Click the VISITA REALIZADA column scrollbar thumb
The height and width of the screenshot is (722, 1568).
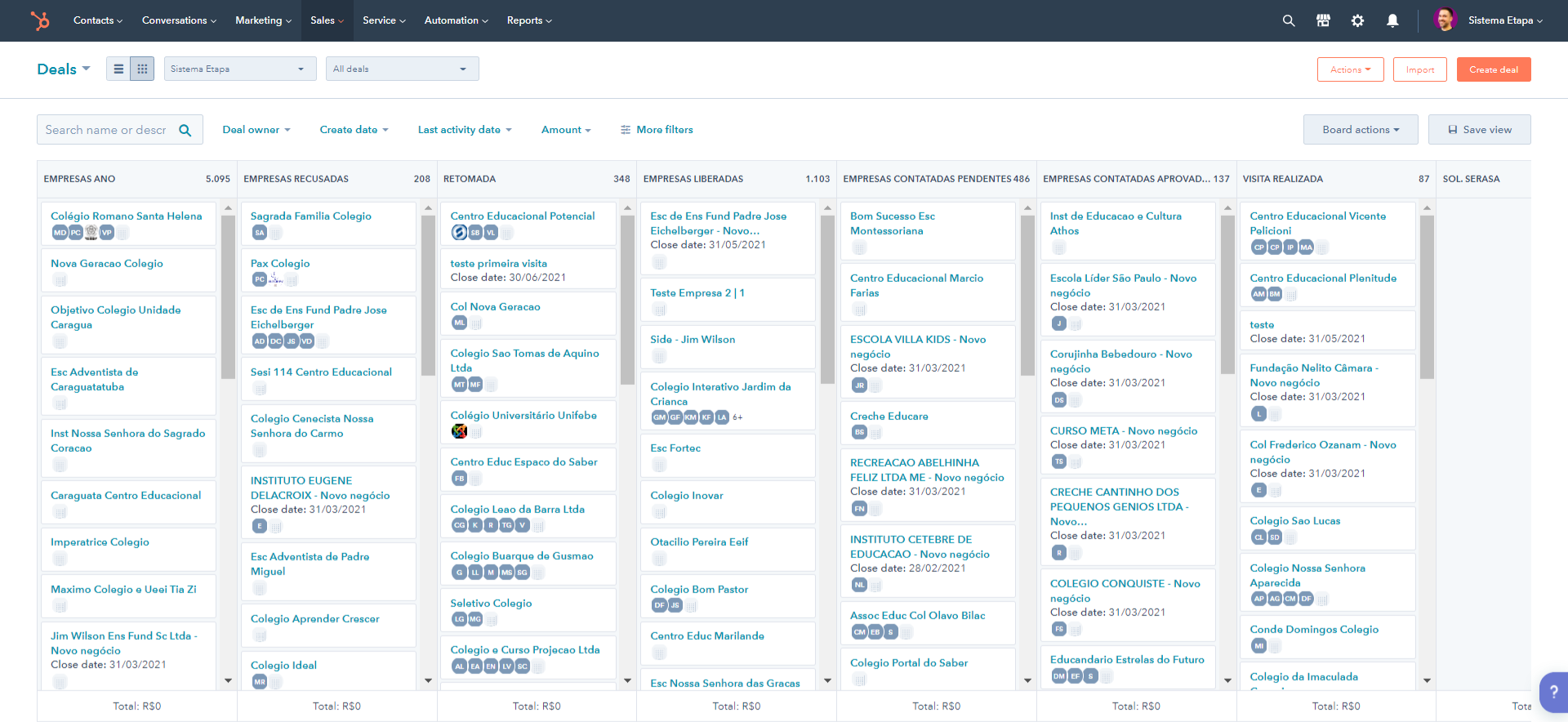pos(1427,297)
